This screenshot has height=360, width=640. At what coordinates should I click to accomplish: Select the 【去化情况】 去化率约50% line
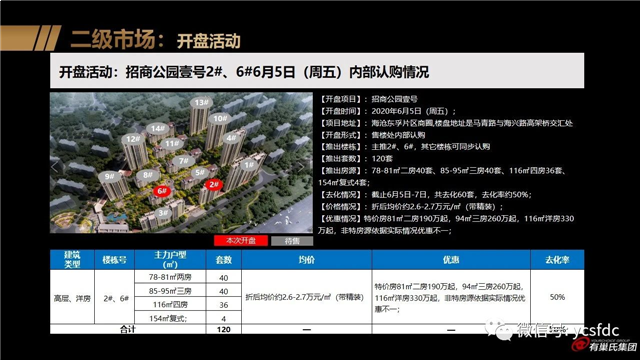(425, 195)
